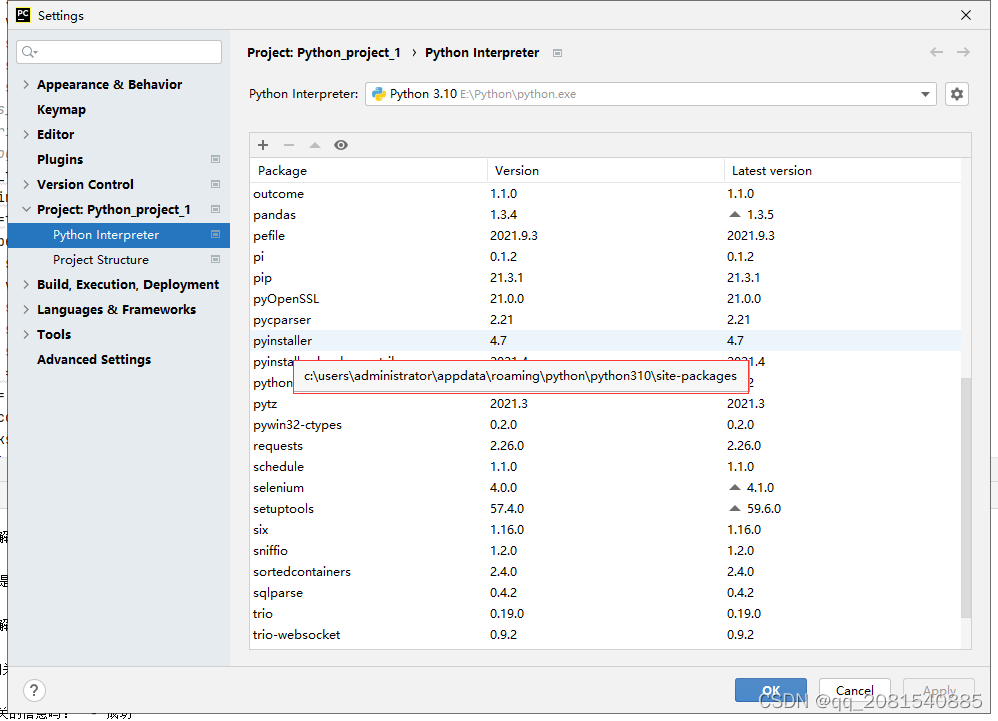Image resolution: width=998 pixels, height=721 pixels.
Task: Click Project: Python_project_1 breadcrumb
Action: click(x=324, y=53)
